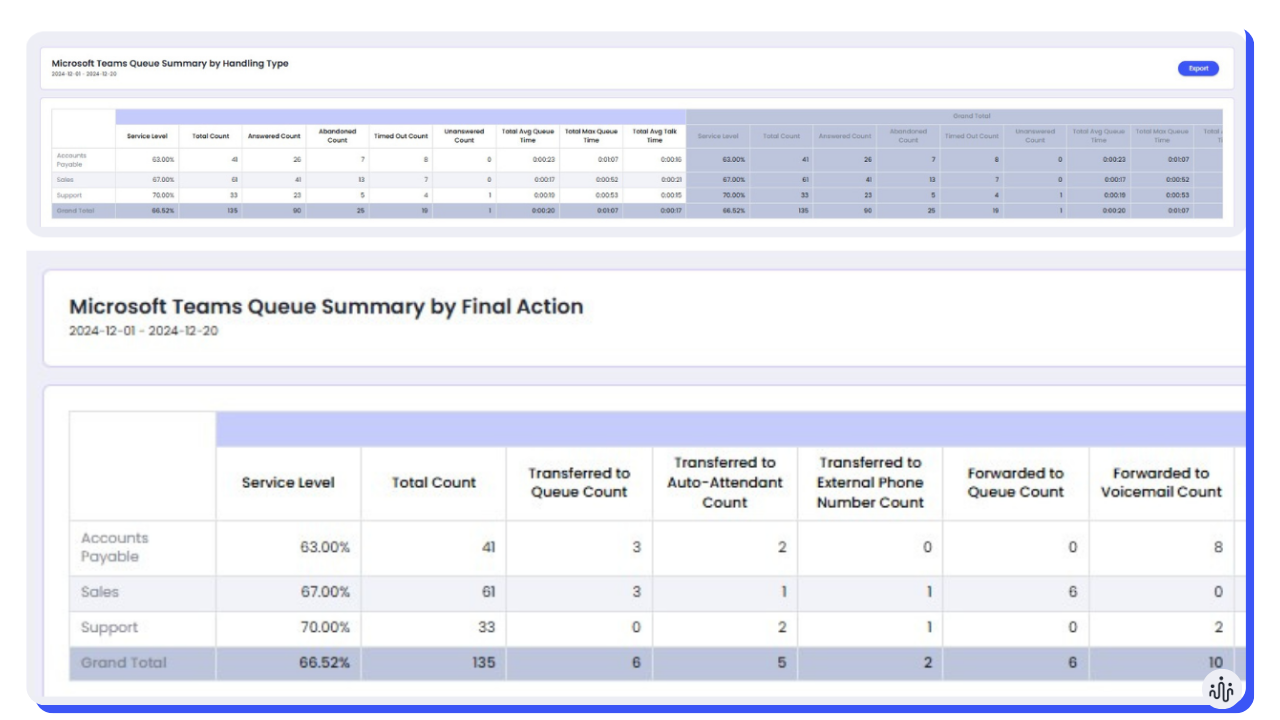The image size is (1280, 720).
Task: Click the date range under the Handling Type title
Action: click(x=84, y=74)
